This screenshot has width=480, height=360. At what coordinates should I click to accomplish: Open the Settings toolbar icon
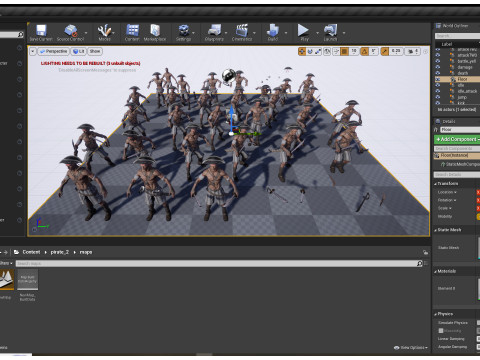tap(183, 33)
